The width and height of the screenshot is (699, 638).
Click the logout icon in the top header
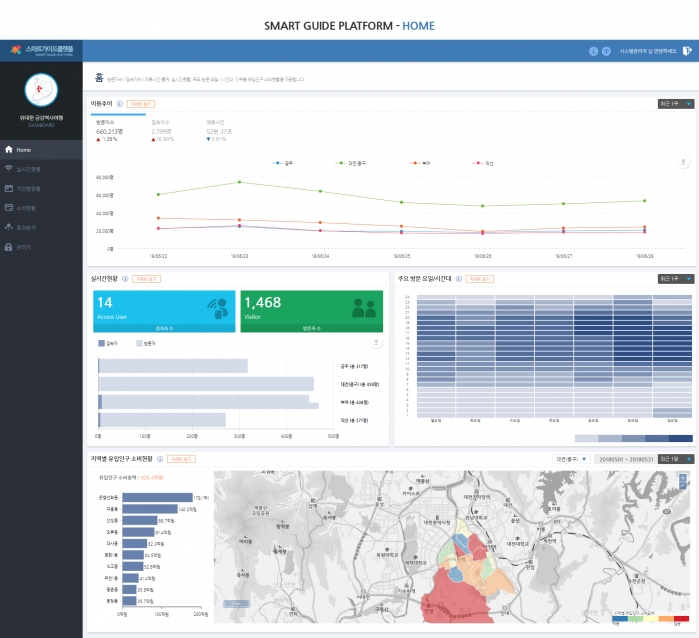tap(686, 50)
